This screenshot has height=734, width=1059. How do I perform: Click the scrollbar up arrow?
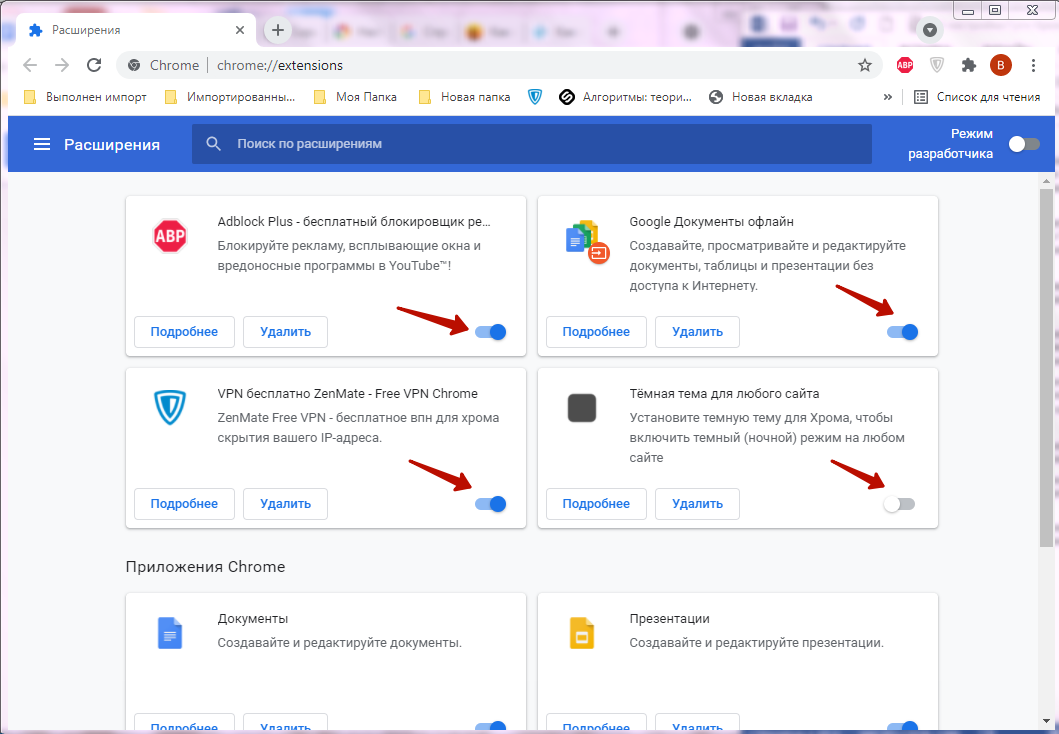(1046, 181)
